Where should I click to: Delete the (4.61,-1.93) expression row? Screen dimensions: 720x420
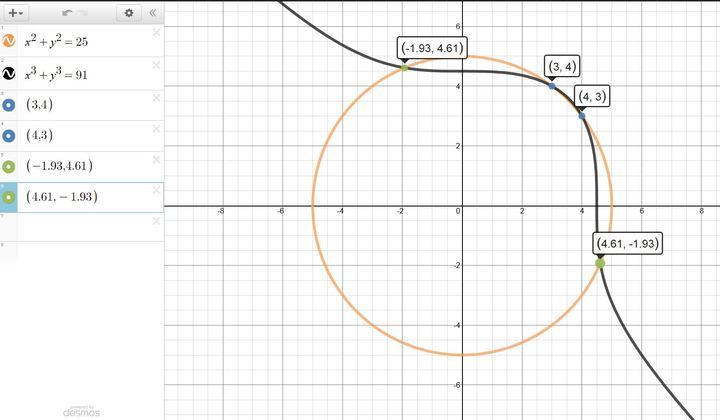click(156, 188)
